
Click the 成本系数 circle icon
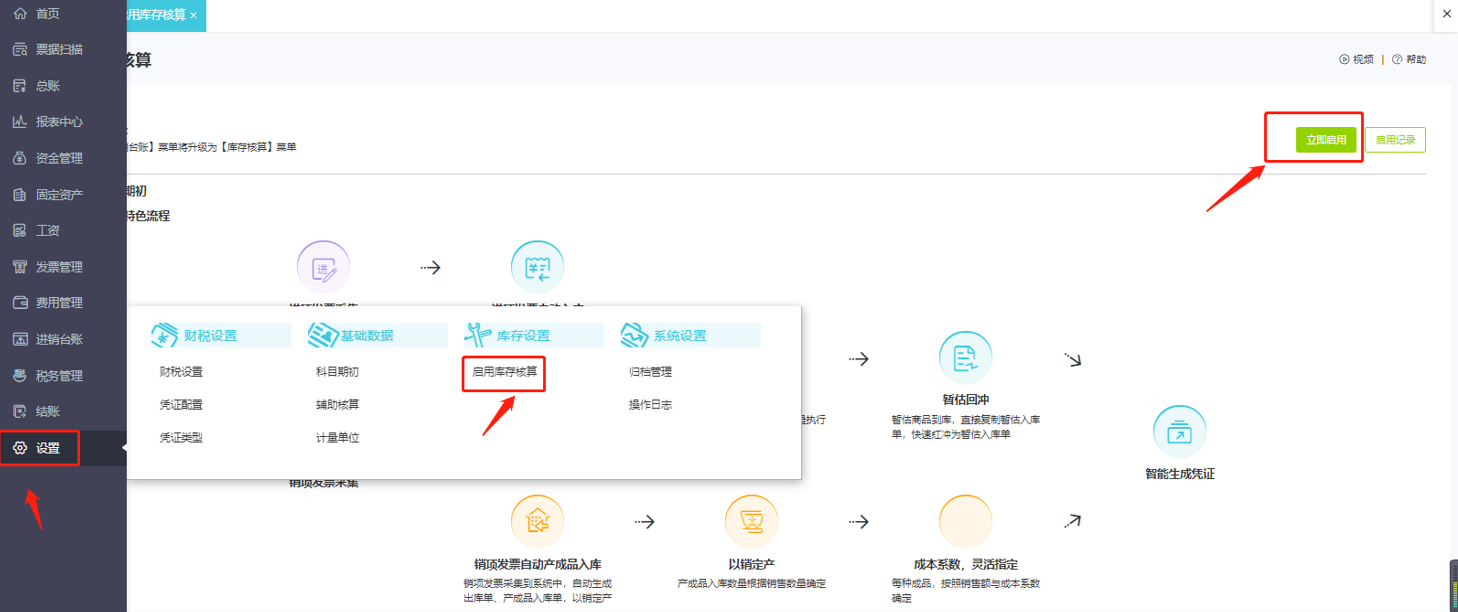pyautogui.click(x=965, y=521)
